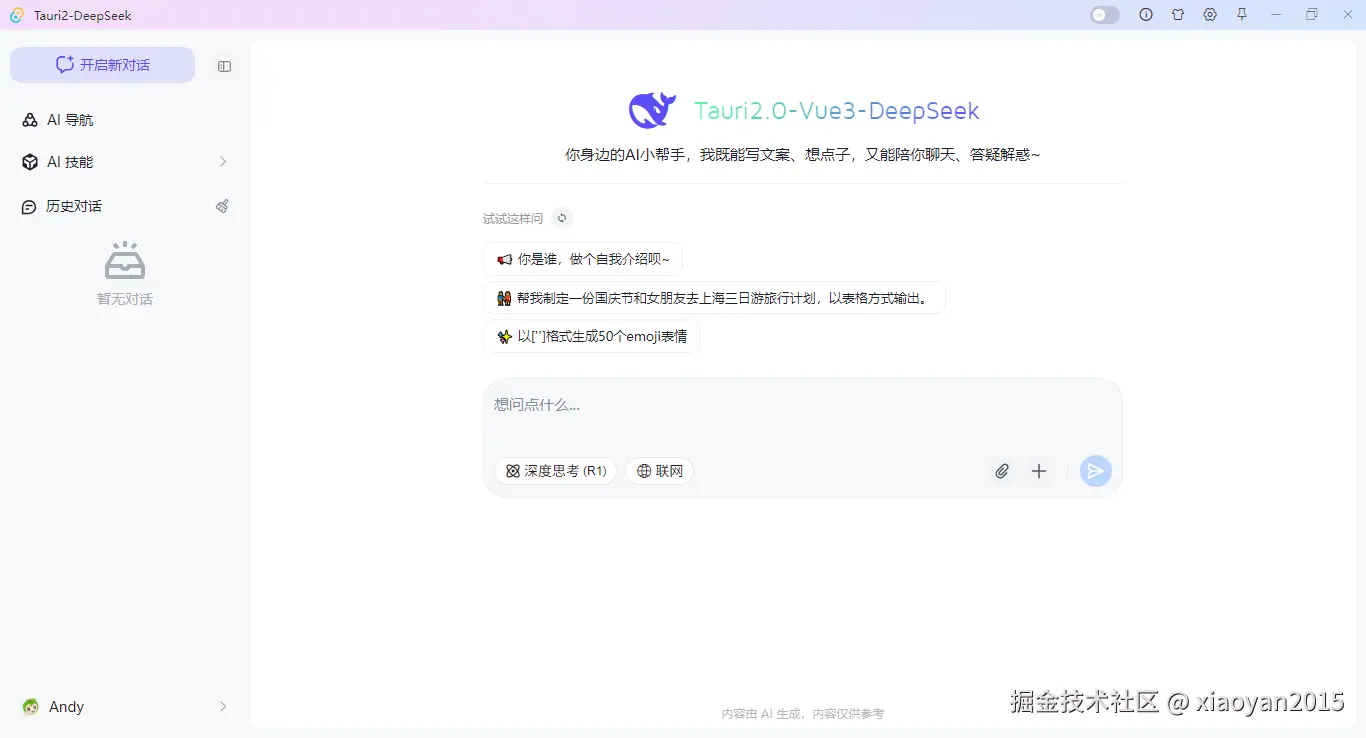Select the 历史对话 menu item
The width and height of the screenshot is (1366, 738).
click(74, 206)
